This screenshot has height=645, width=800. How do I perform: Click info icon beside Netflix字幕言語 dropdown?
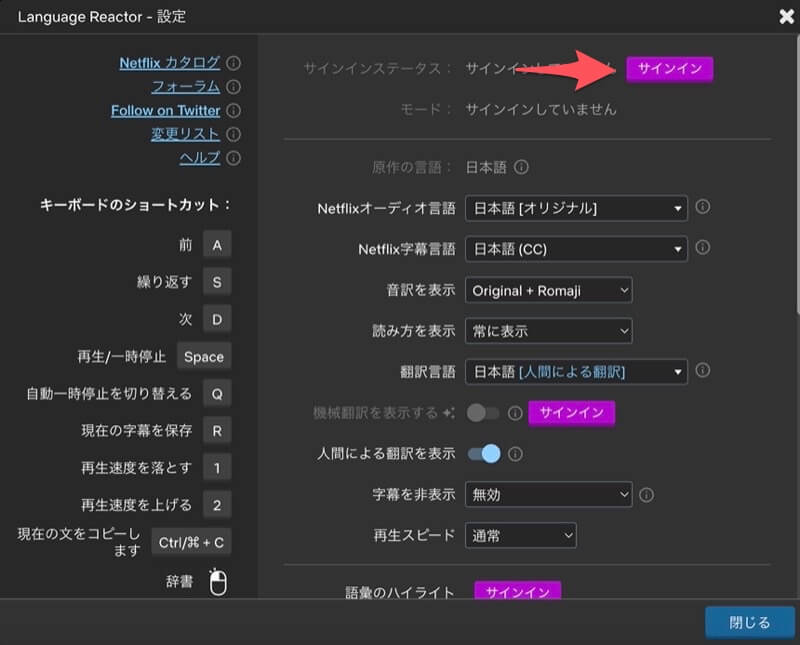(x=703, y=247)
